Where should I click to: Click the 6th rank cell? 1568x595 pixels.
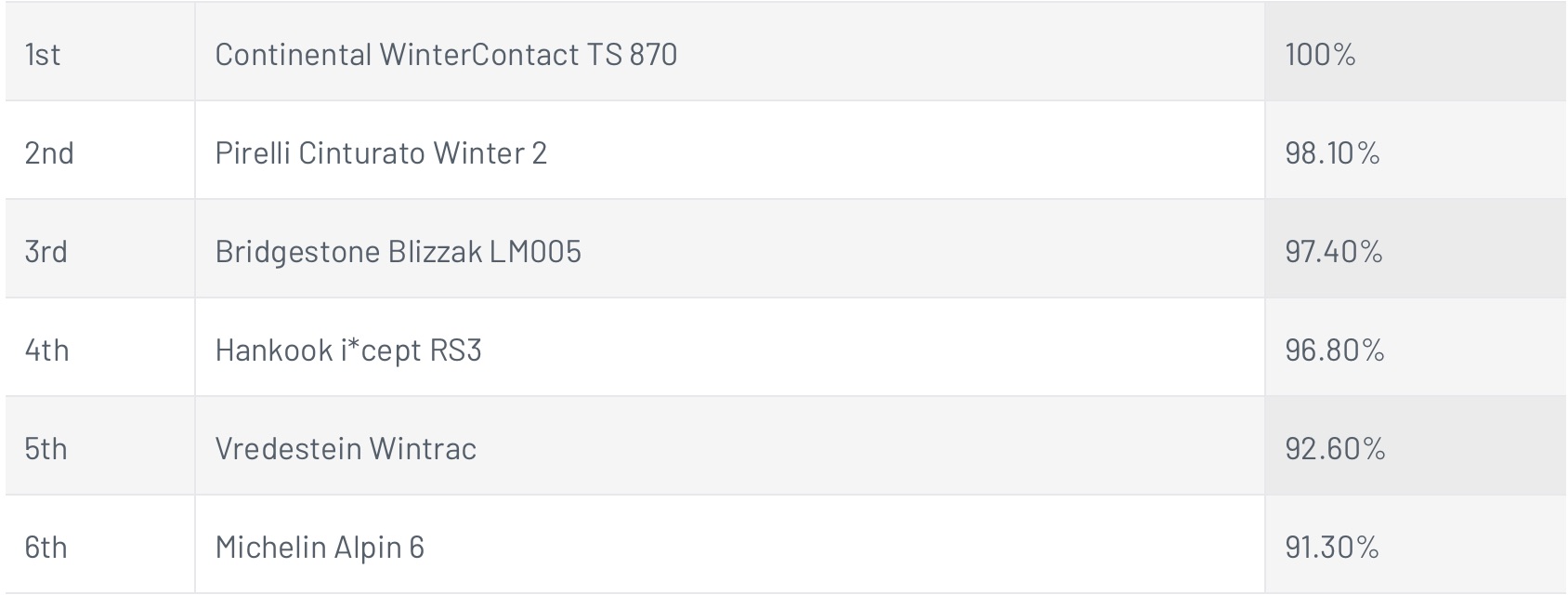tap(100, 544)
